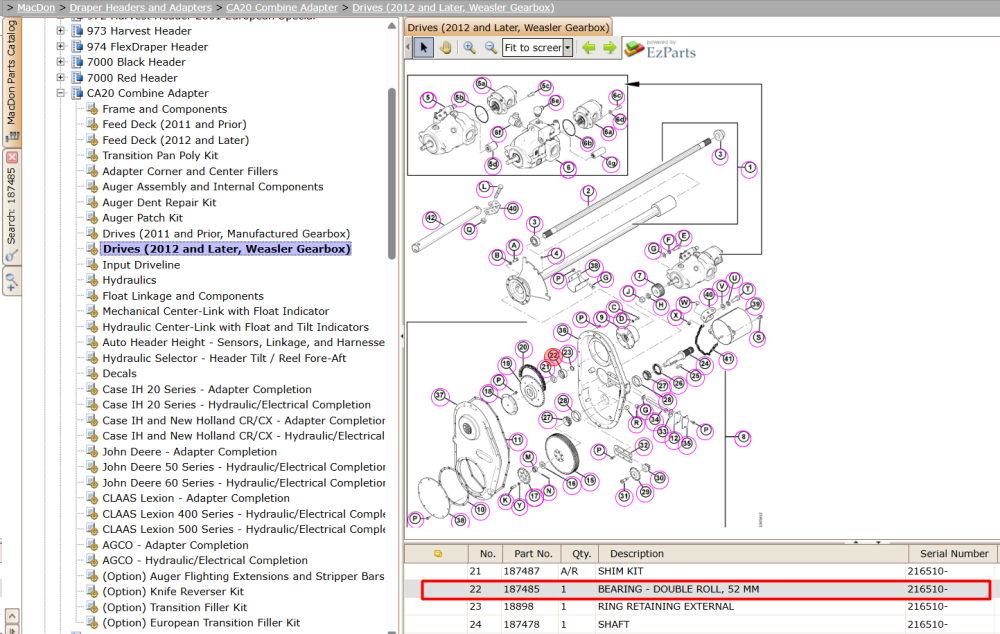Screen dimensions: 1000x634
Task: Open Transition Pan Poly Kit
Action: [160, 156]
